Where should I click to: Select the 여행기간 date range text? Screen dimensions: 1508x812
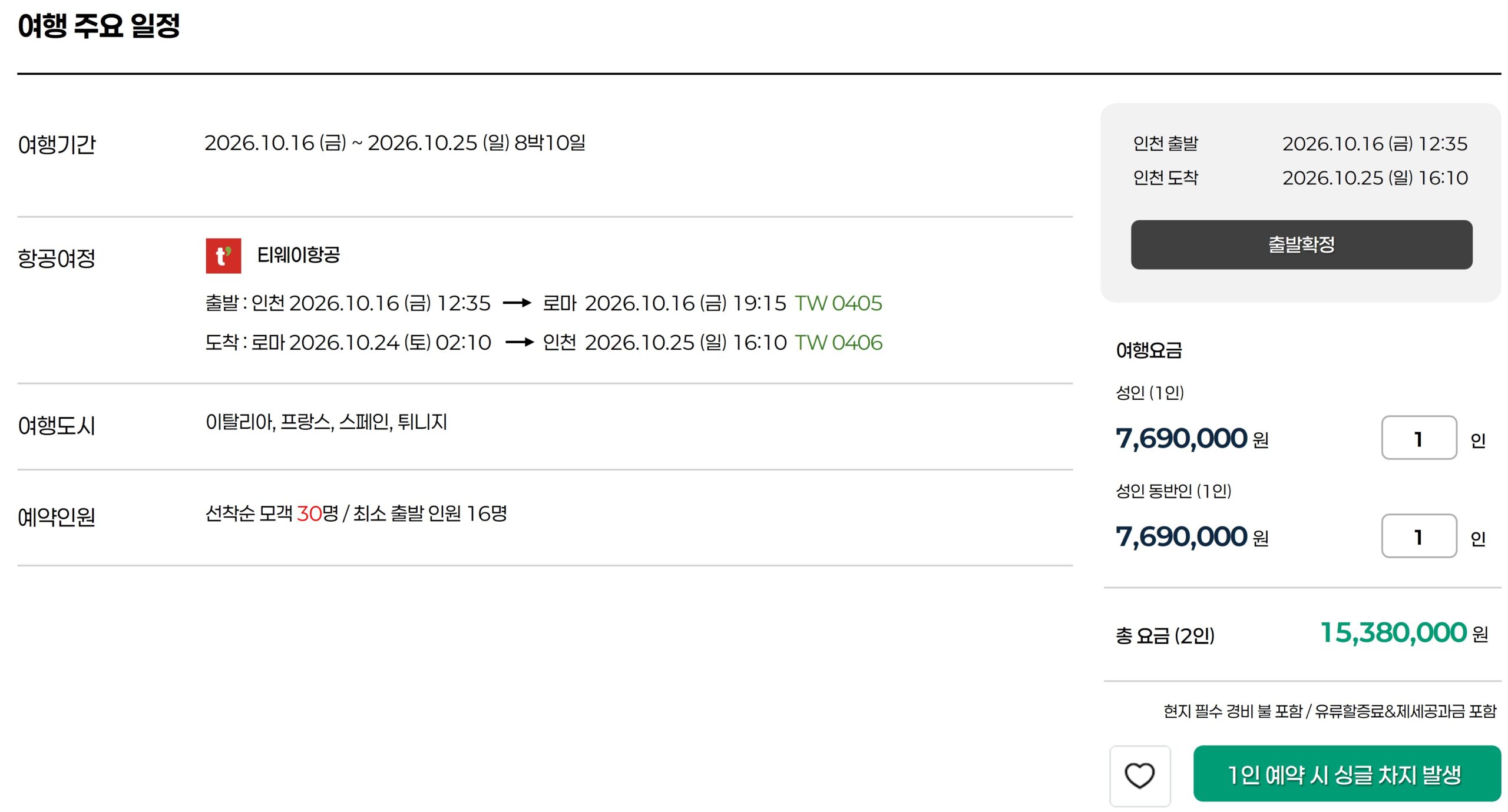[395, 143]
